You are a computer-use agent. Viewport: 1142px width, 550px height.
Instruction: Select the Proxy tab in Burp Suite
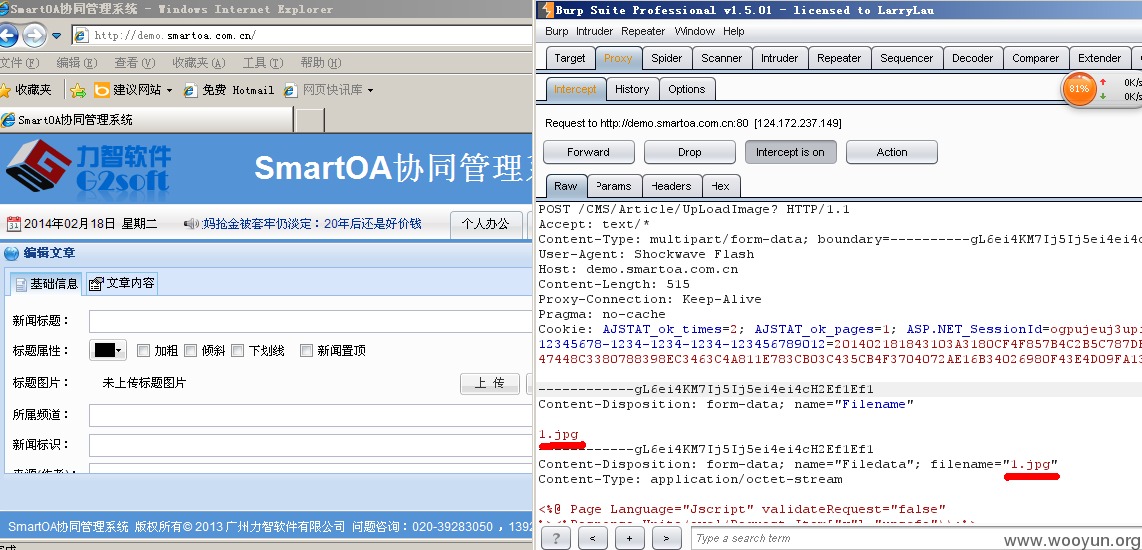click(x=618, y=58)
